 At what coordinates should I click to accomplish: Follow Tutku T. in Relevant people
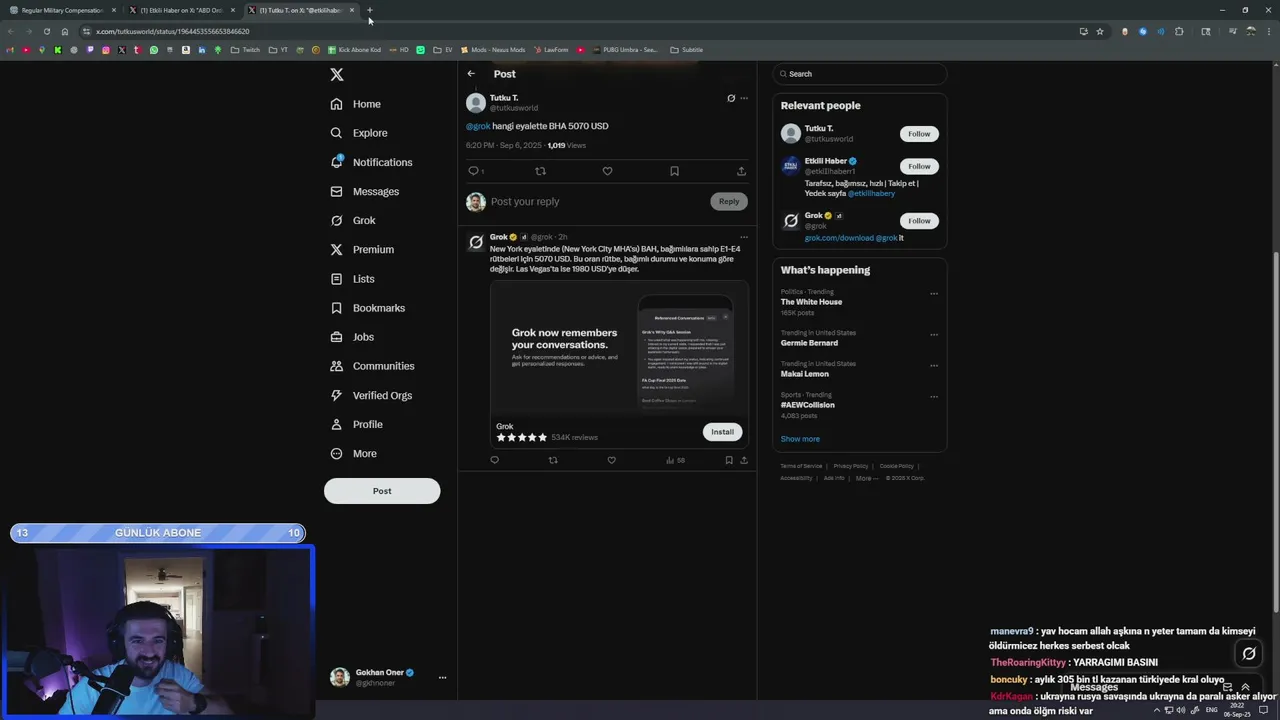coord(919,134)
